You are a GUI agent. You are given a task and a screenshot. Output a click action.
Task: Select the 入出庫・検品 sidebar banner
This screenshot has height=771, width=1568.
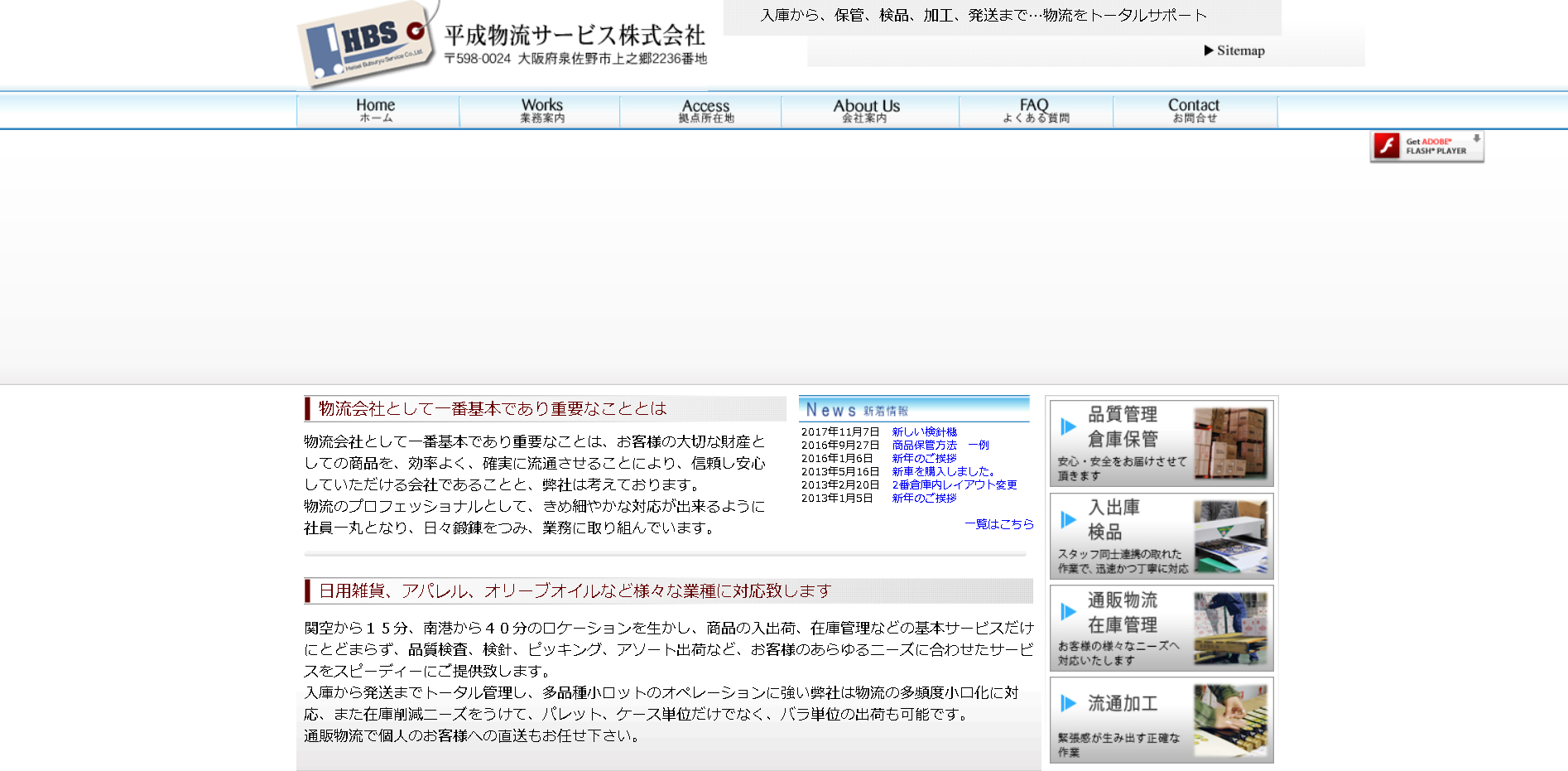click(1161, 535)
